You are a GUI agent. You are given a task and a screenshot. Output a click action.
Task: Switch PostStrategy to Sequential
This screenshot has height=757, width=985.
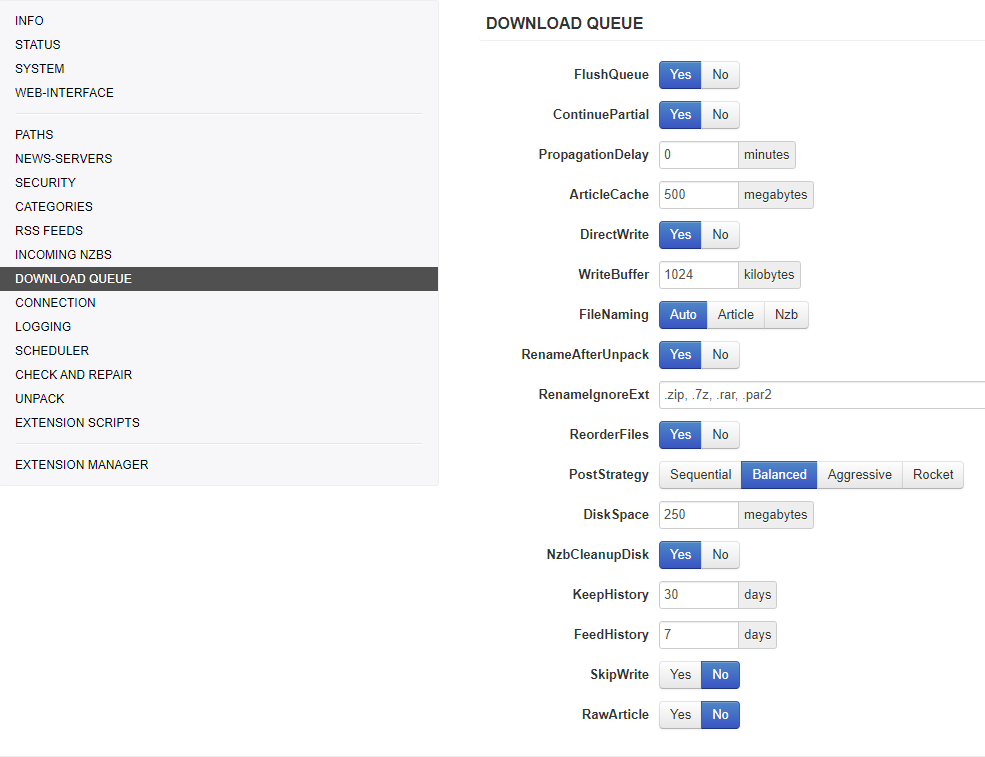click(x=700, y=475)
